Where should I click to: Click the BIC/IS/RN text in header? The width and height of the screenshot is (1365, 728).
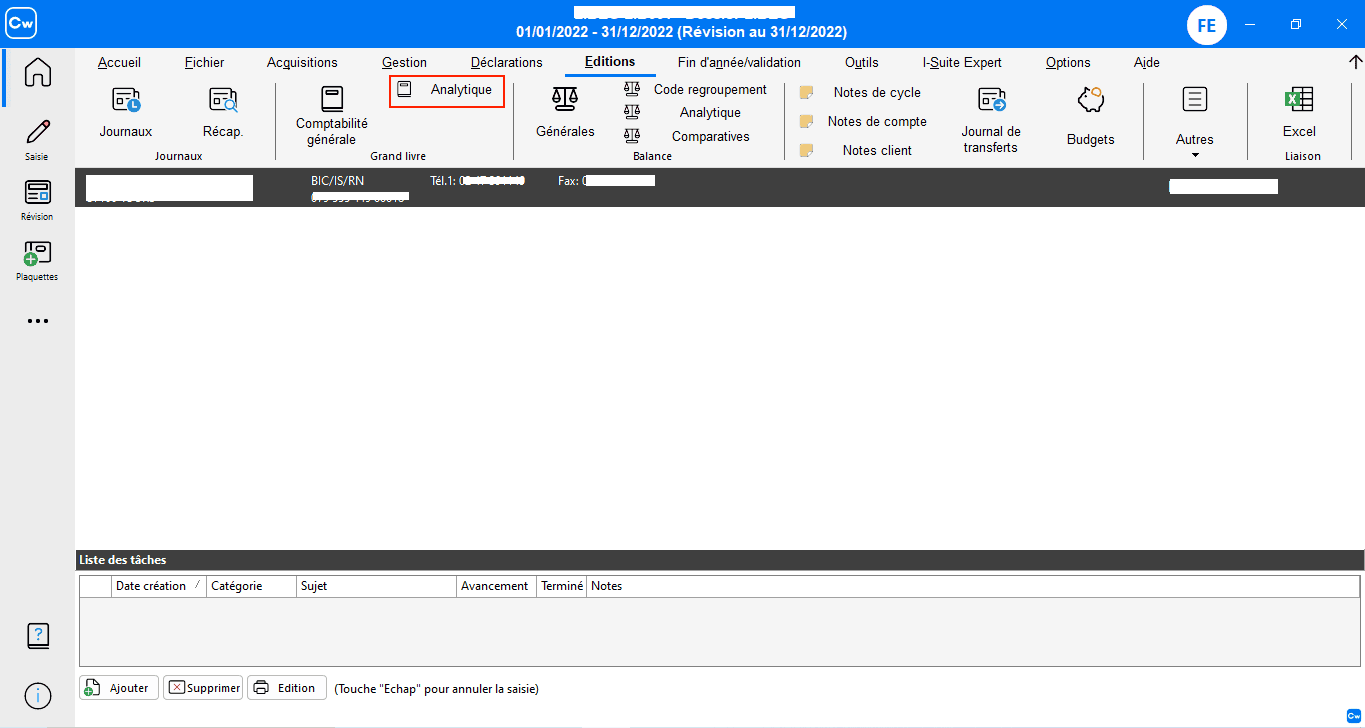click(338, 180)
